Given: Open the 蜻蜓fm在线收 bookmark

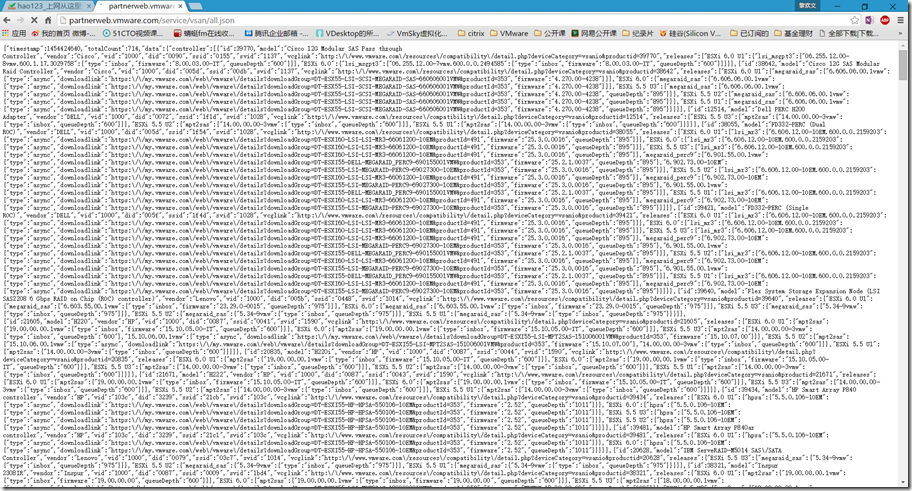Looking at the screenshot, I should point(204,33).
